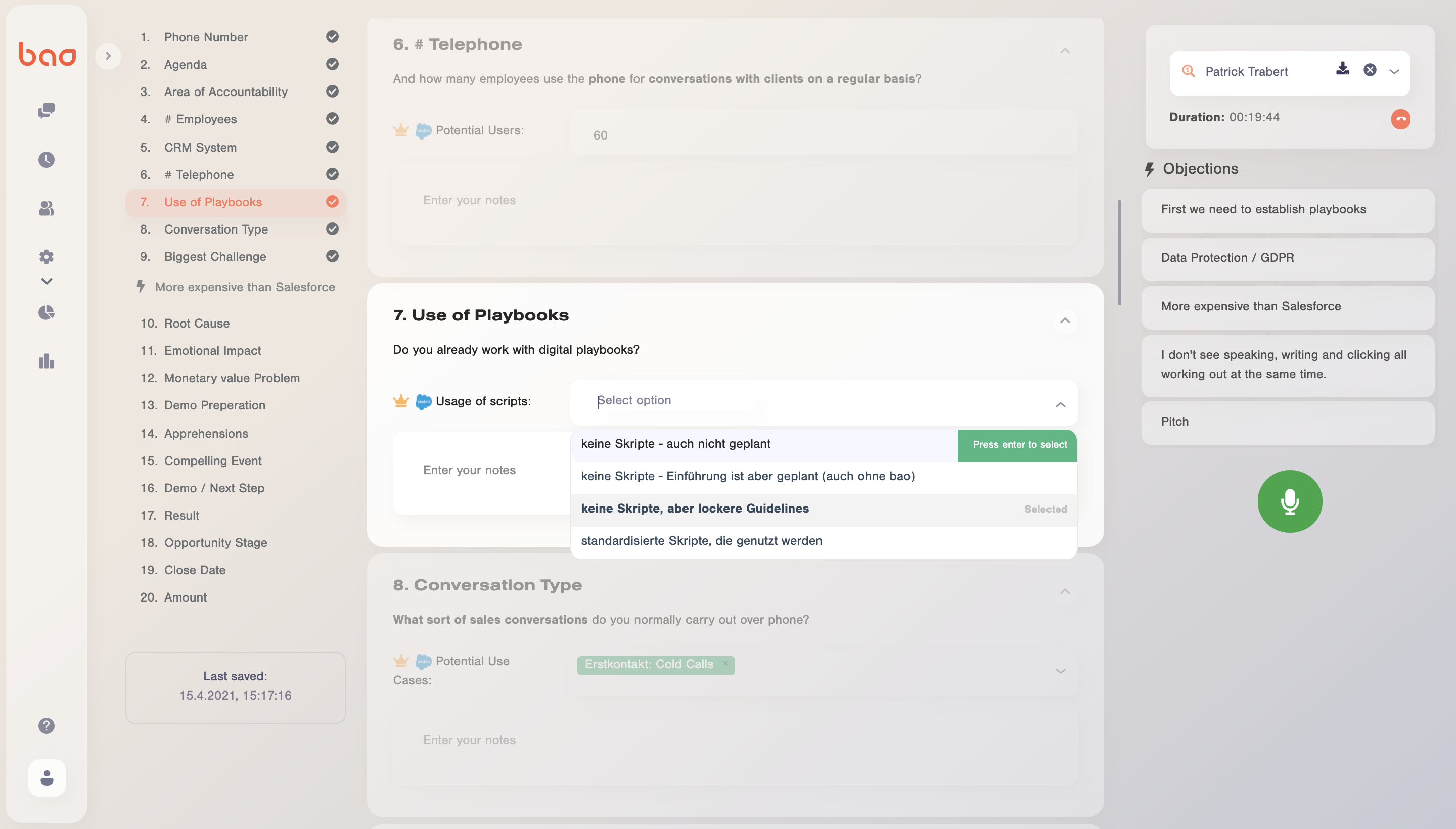
Task: Remove the Erstkontakt: Cold Calls tag
Action: click(726, 663)
